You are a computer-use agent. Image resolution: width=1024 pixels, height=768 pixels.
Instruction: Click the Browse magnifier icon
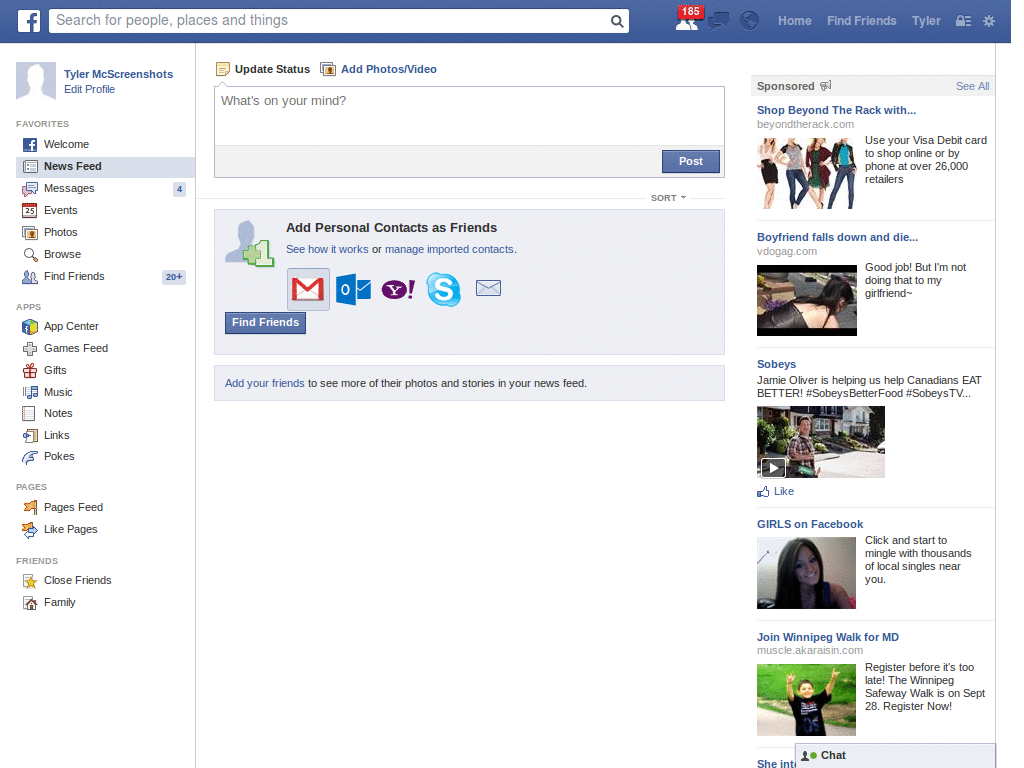click(30, 255)
